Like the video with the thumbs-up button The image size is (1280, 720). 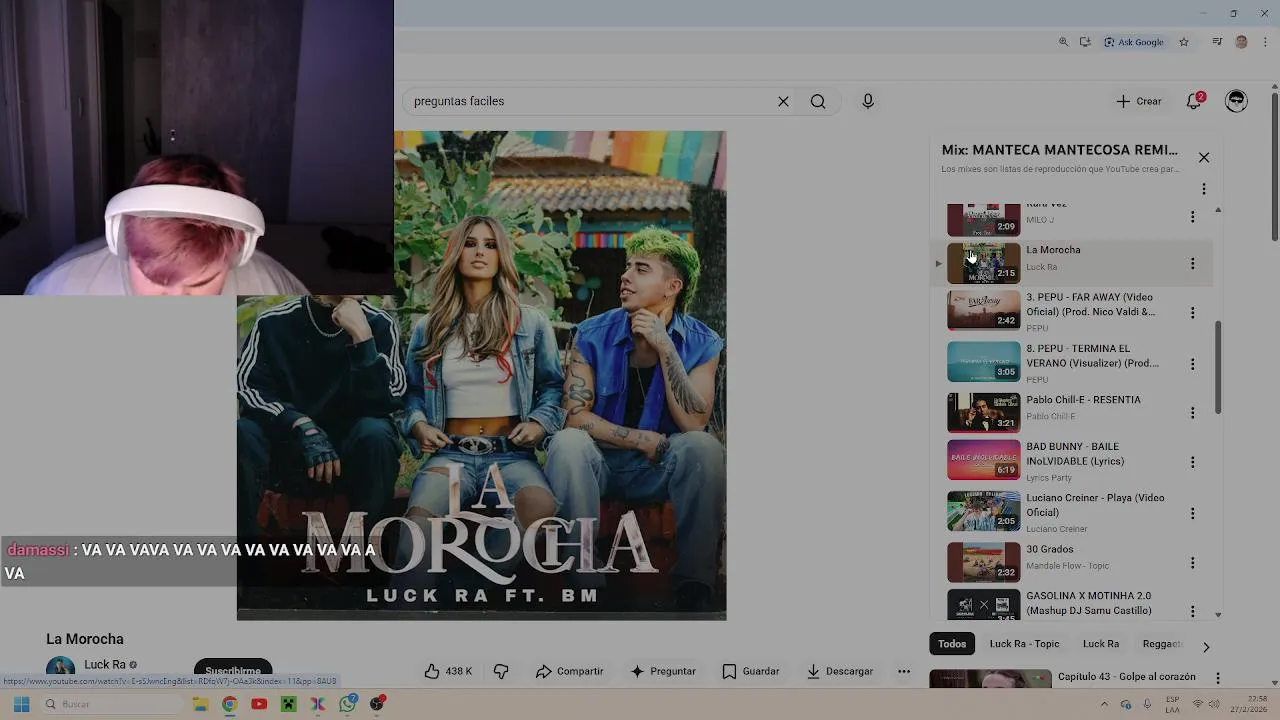tap(448, 671)
